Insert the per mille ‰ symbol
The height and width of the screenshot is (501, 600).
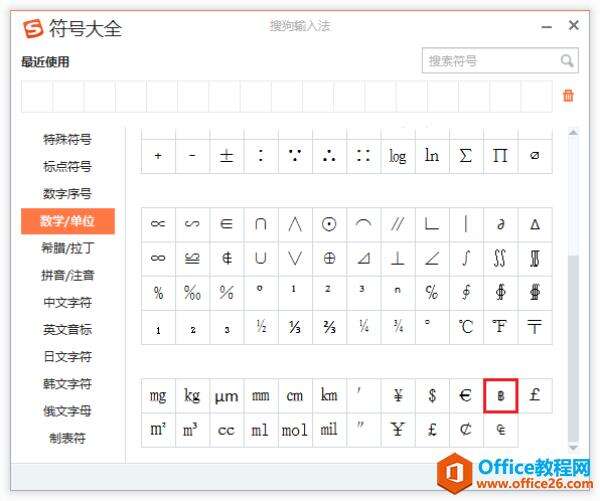click(x=192, y=292)
